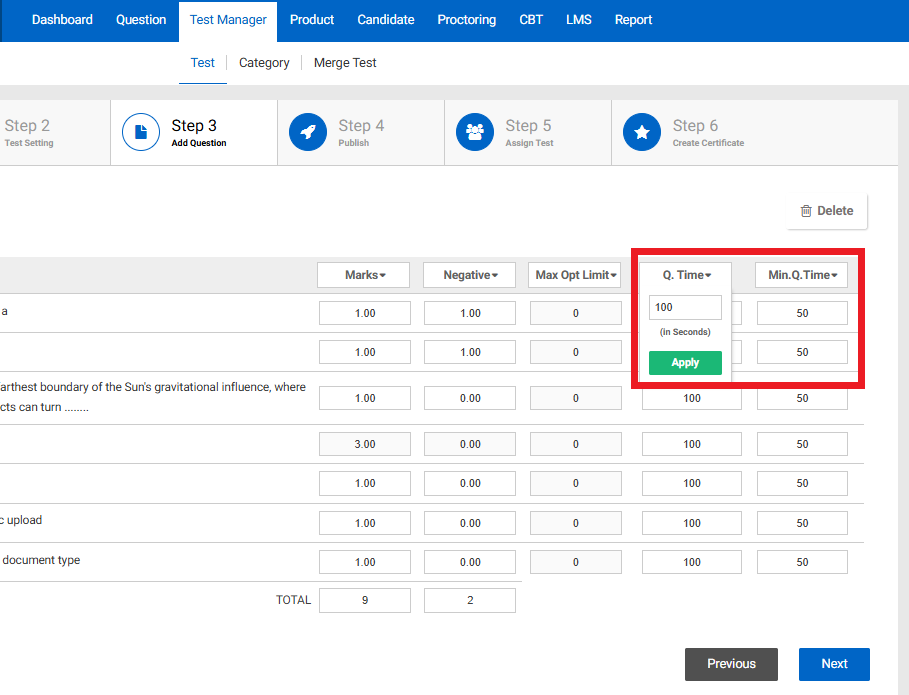909x695 pixels.
Task: Click the Next button
Action: tap(834, 664)
